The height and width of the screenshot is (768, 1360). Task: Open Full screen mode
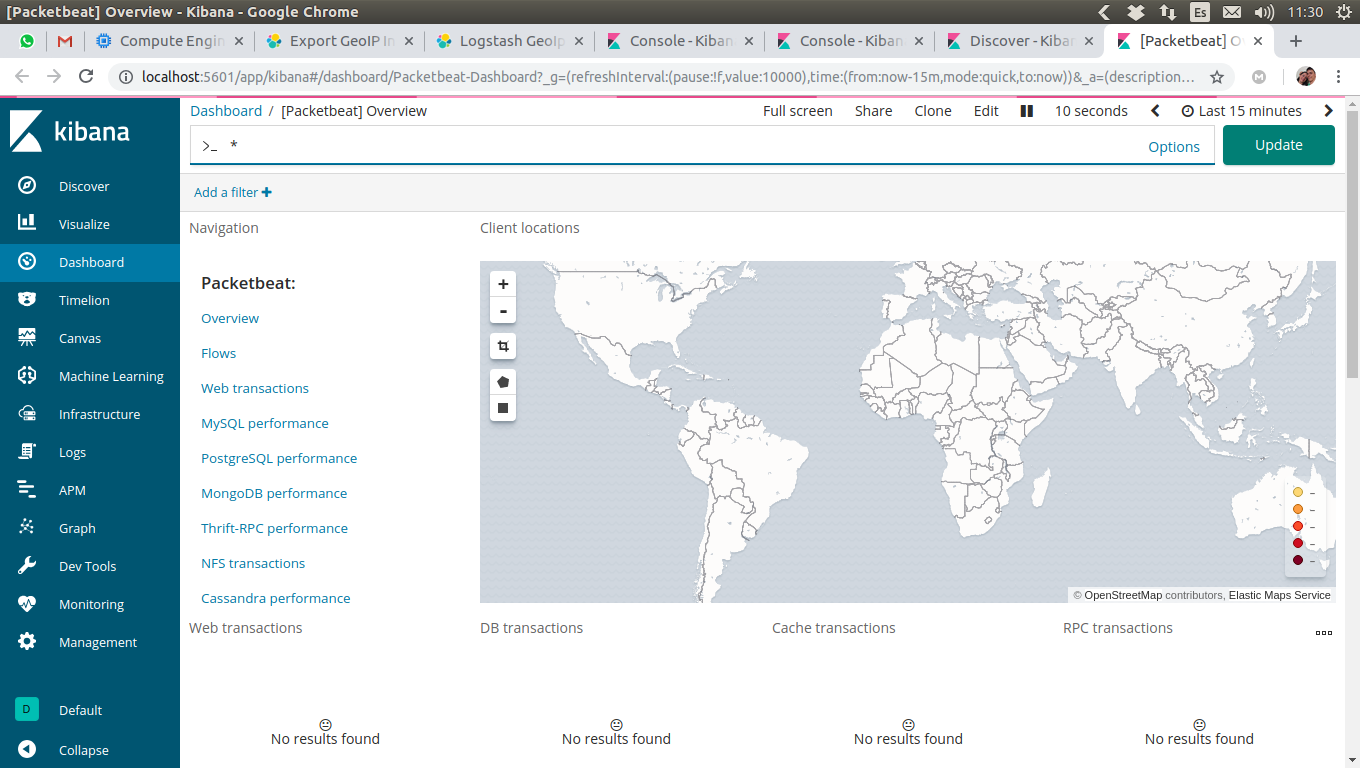coord(798,111)
